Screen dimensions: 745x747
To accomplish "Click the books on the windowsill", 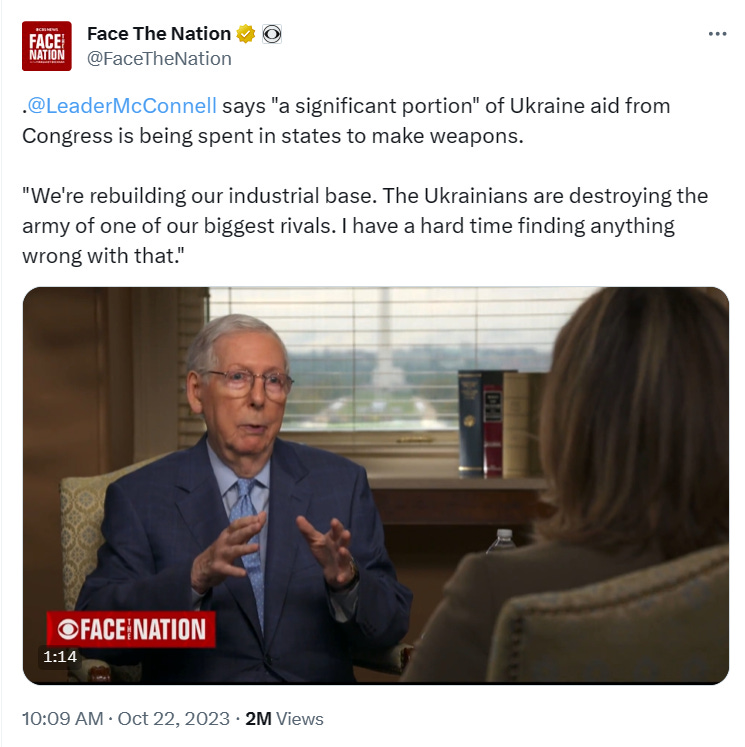I will point(502,424).
